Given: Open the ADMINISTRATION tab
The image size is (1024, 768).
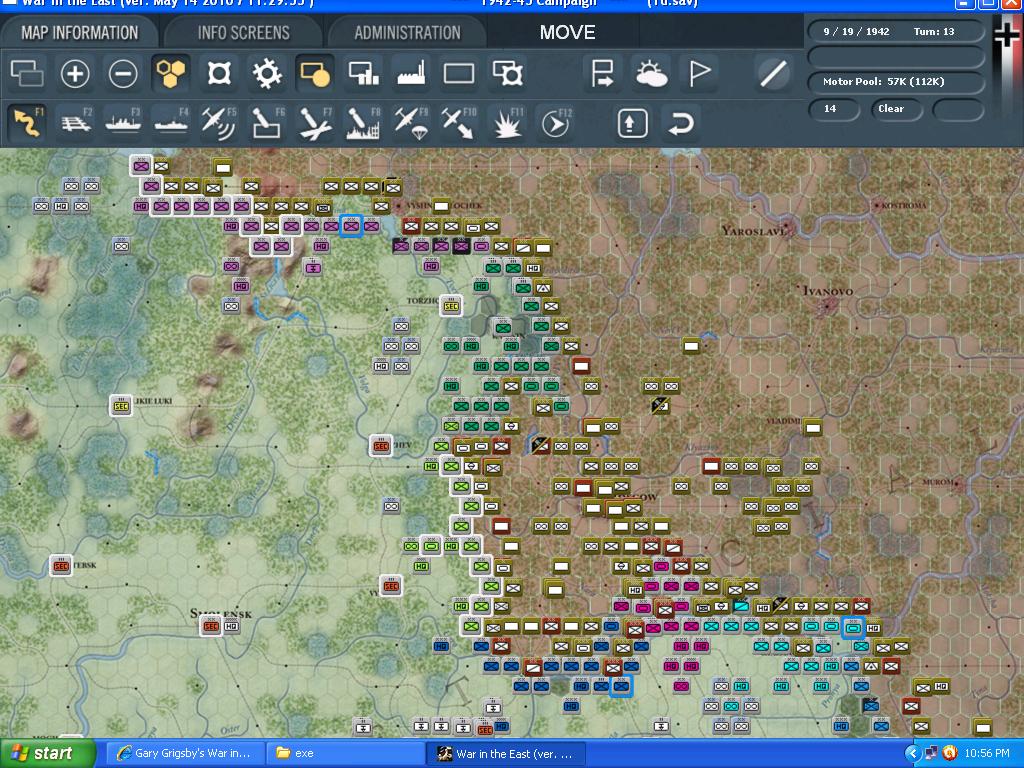Looking at the screenshot, I should pyautogui.click(x=407, y=31).
